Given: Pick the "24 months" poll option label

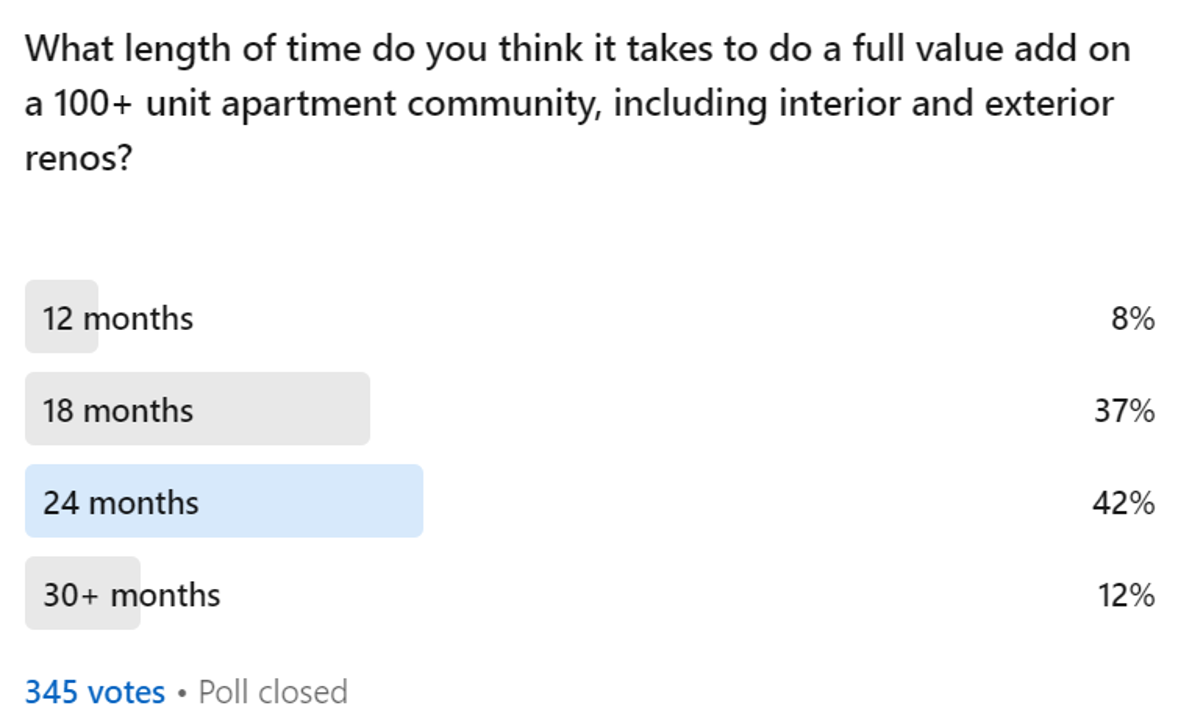Looking at the screenshot, I should tap(121, 502).
